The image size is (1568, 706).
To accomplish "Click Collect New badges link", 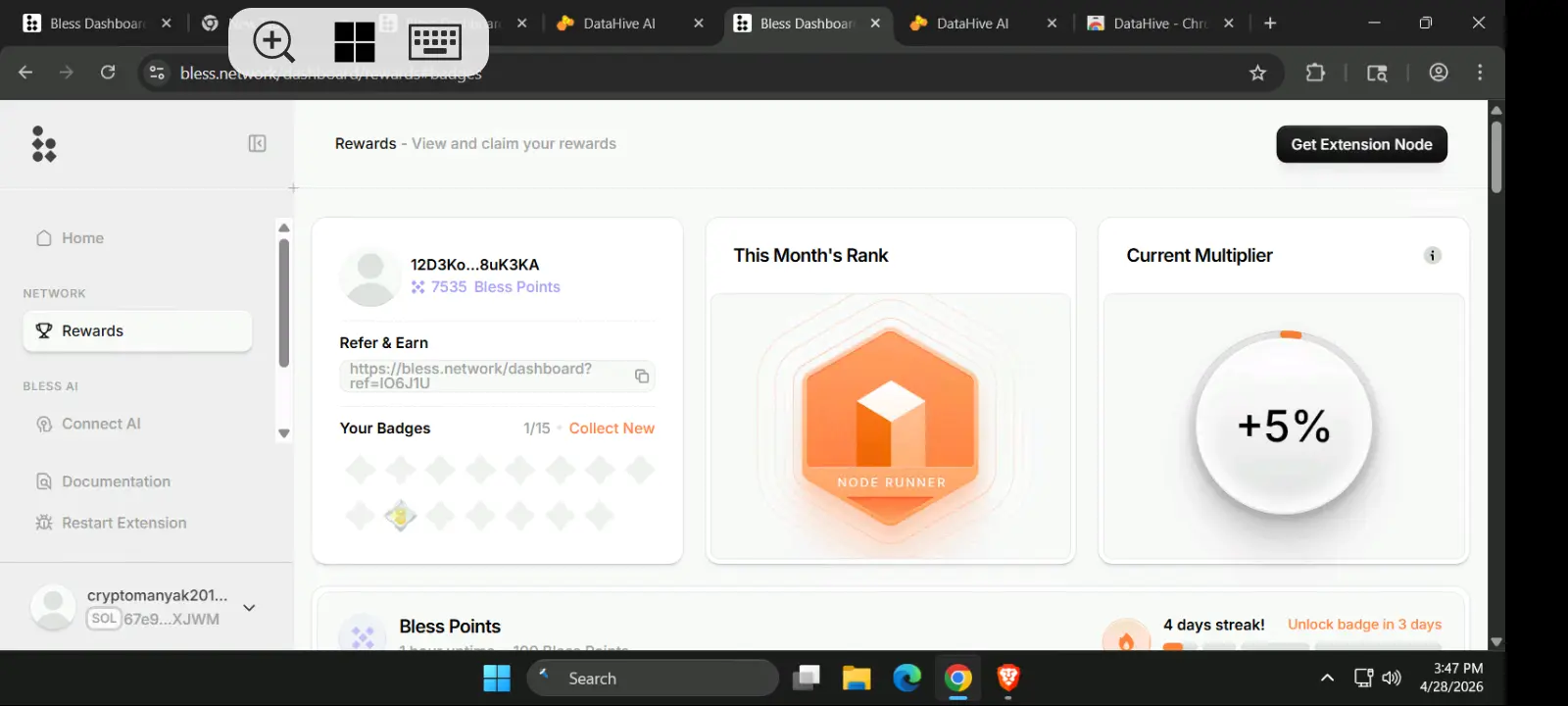I will coord(612,429).
